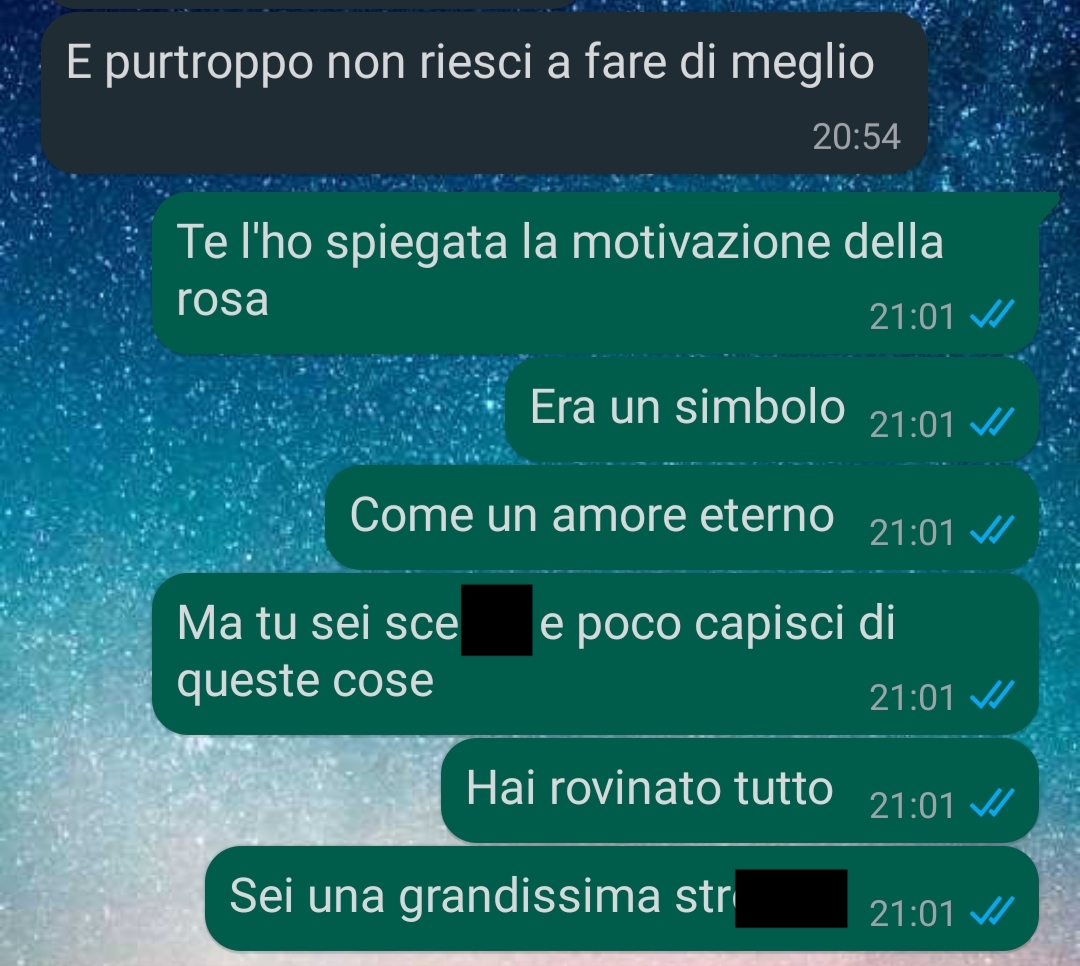Select the received message 'E purtroppo non riesci a fare di meglio'
This screenshot has height=966, width=1080.
click(x=484, y=93)
